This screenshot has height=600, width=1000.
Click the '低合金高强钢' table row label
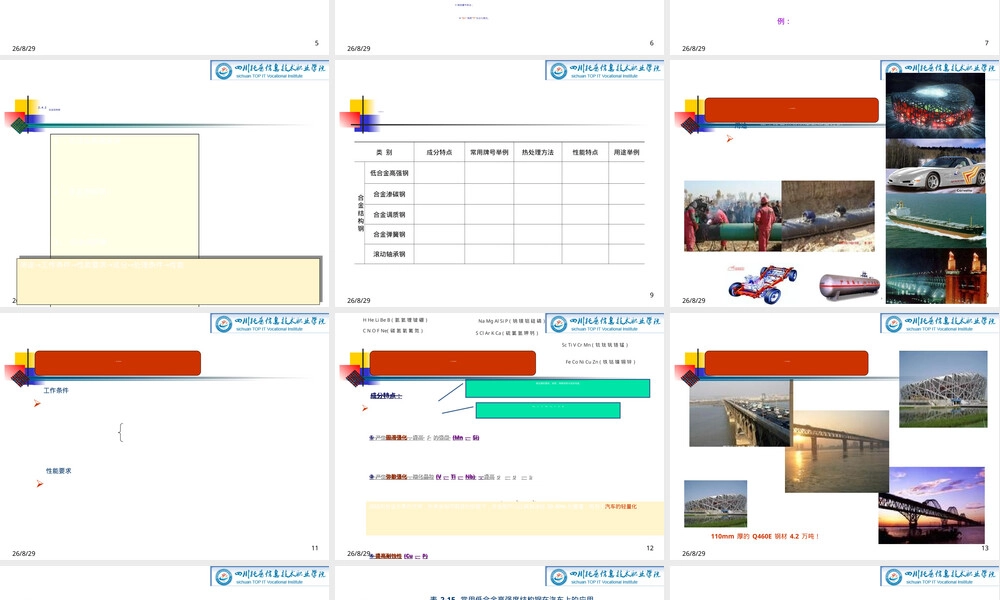pyautogui.click(x=389, y=173)
